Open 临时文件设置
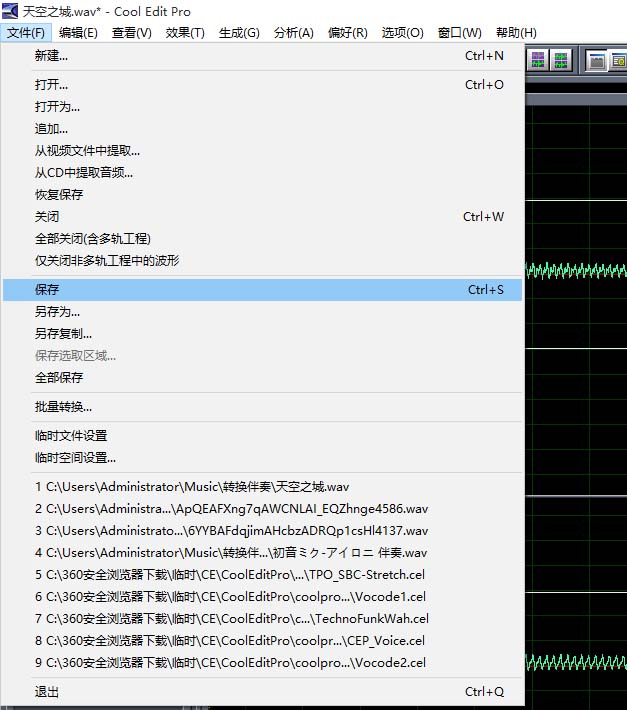627x710 pixels. [x=262, y=436]
